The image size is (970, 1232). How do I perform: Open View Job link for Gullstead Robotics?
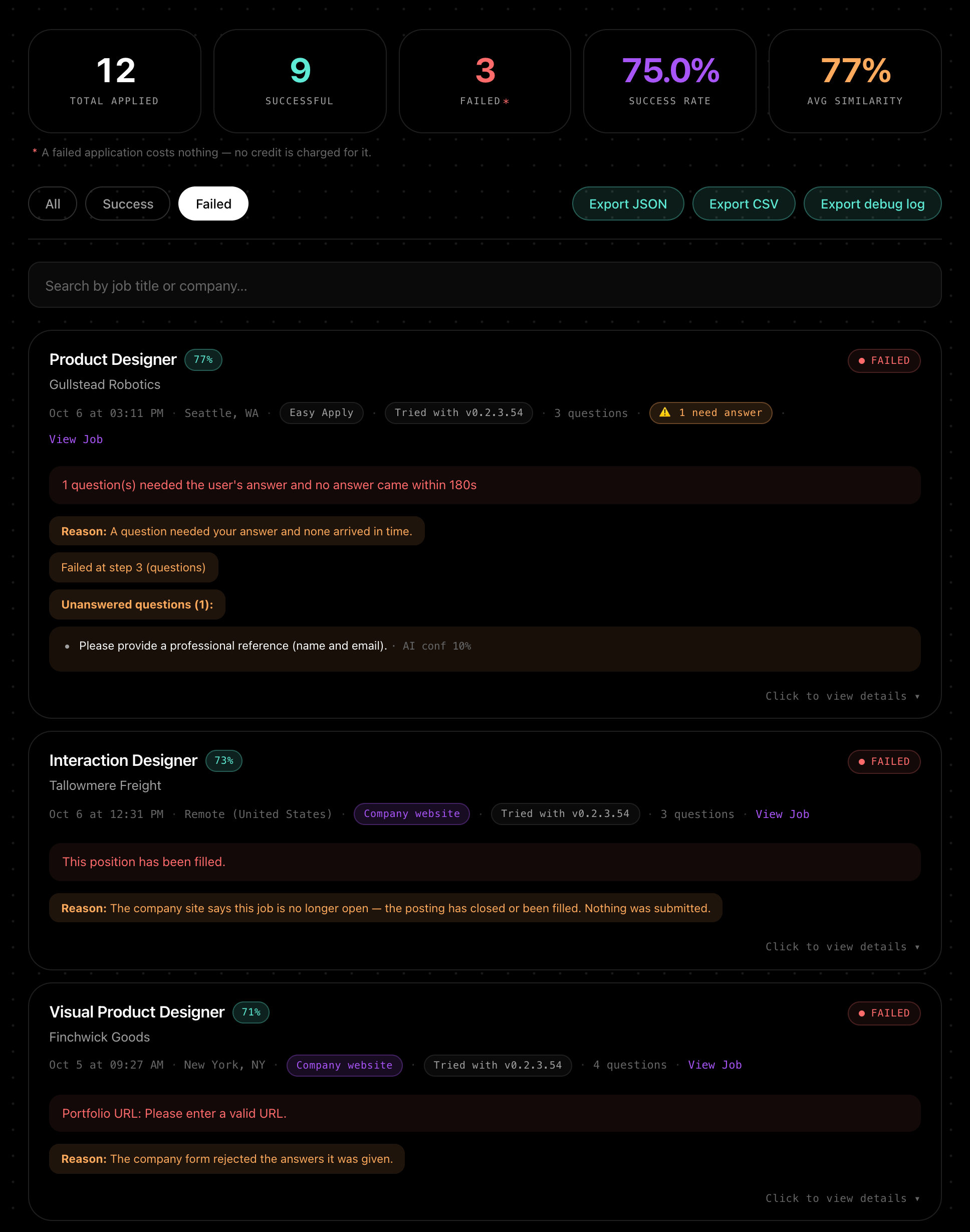point(76,439)
